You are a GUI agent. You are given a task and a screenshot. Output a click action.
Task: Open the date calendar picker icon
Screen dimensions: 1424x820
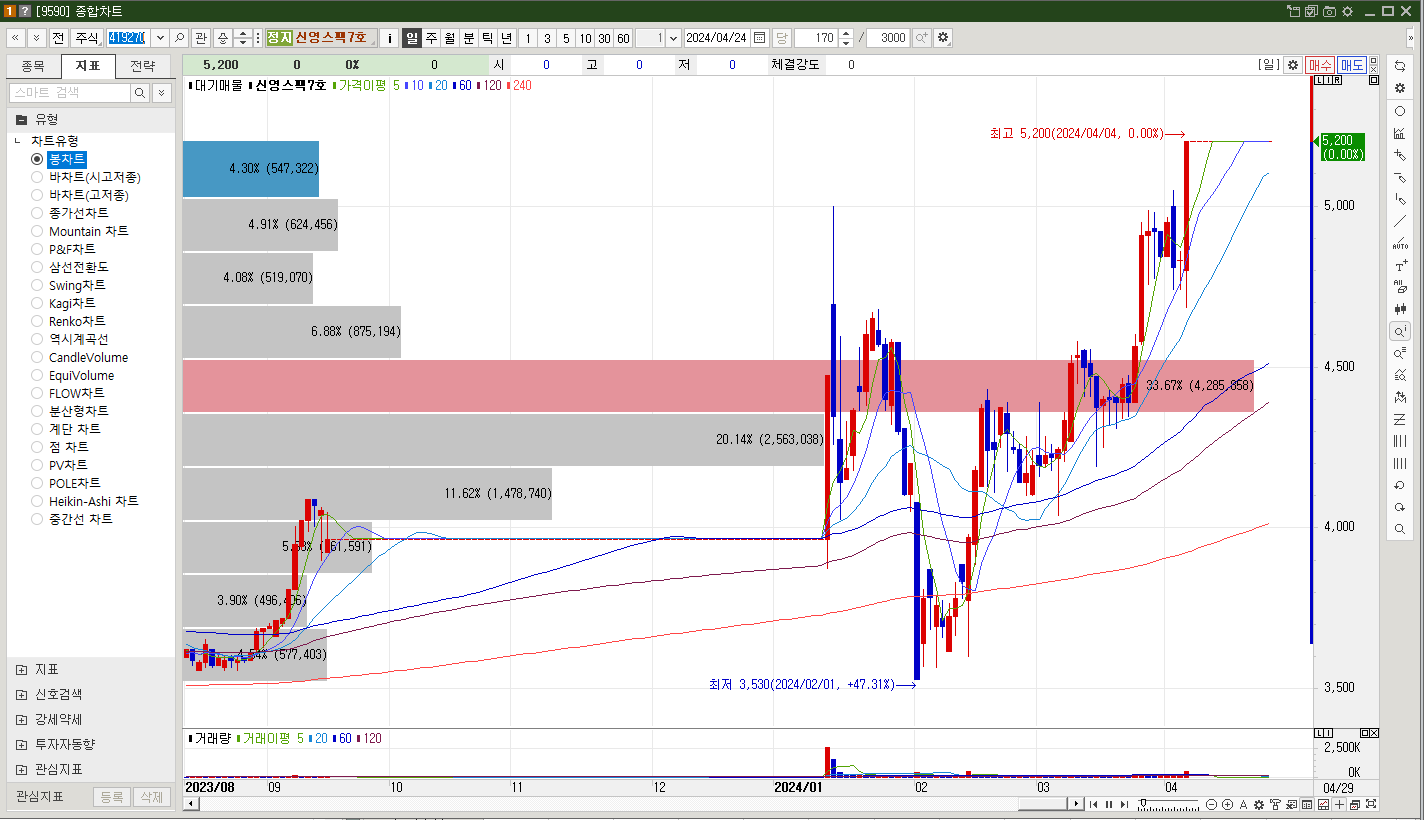click(759, 38)
